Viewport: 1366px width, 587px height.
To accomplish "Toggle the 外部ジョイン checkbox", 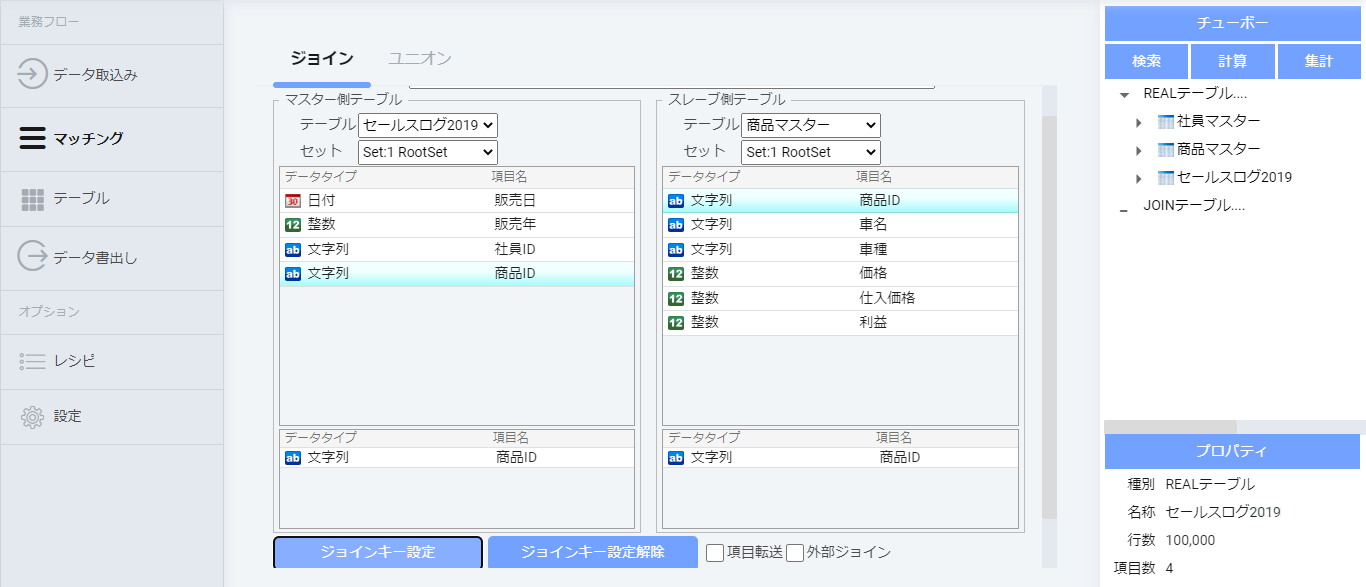I will click(x=795, y=553).
